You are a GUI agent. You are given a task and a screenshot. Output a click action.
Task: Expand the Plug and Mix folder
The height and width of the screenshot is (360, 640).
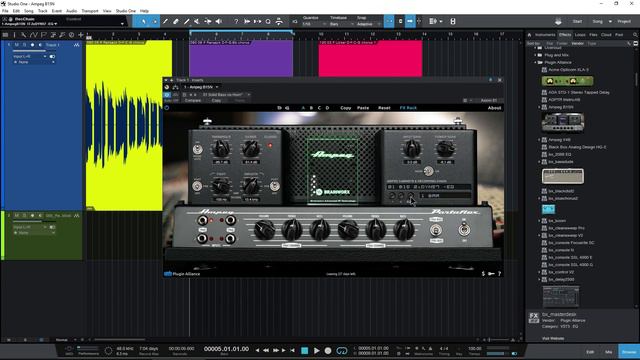[x=536, y=55]
